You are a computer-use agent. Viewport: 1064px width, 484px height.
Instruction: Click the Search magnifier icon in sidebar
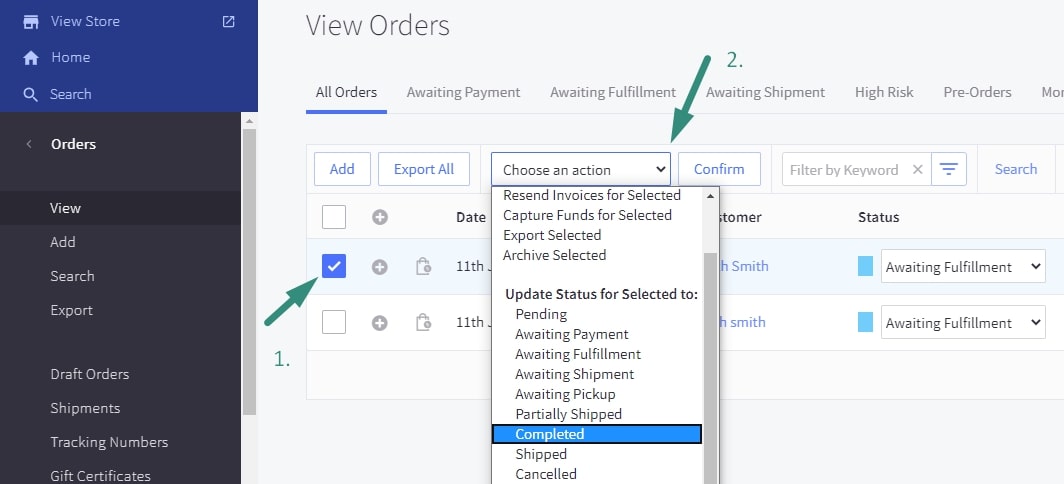click(x=31, y=94)
